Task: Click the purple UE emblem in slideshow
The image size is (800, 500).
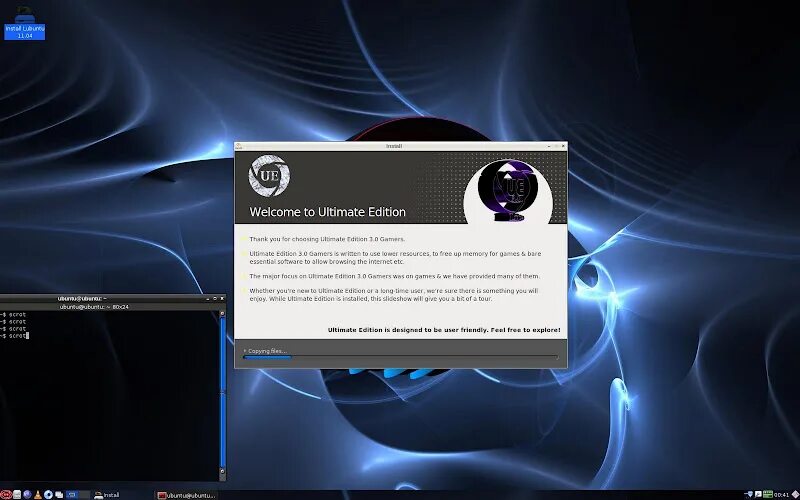Action: point(508,190)
